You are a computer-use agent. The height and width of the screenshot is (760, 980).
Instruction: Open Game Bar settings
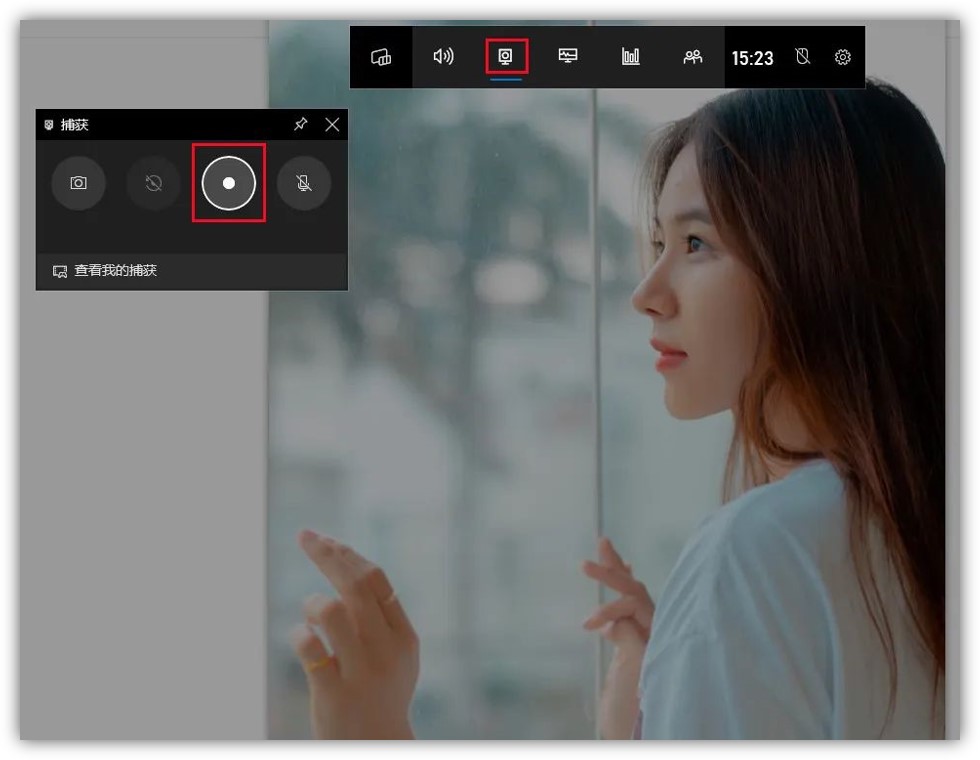(x=842, y=57)
